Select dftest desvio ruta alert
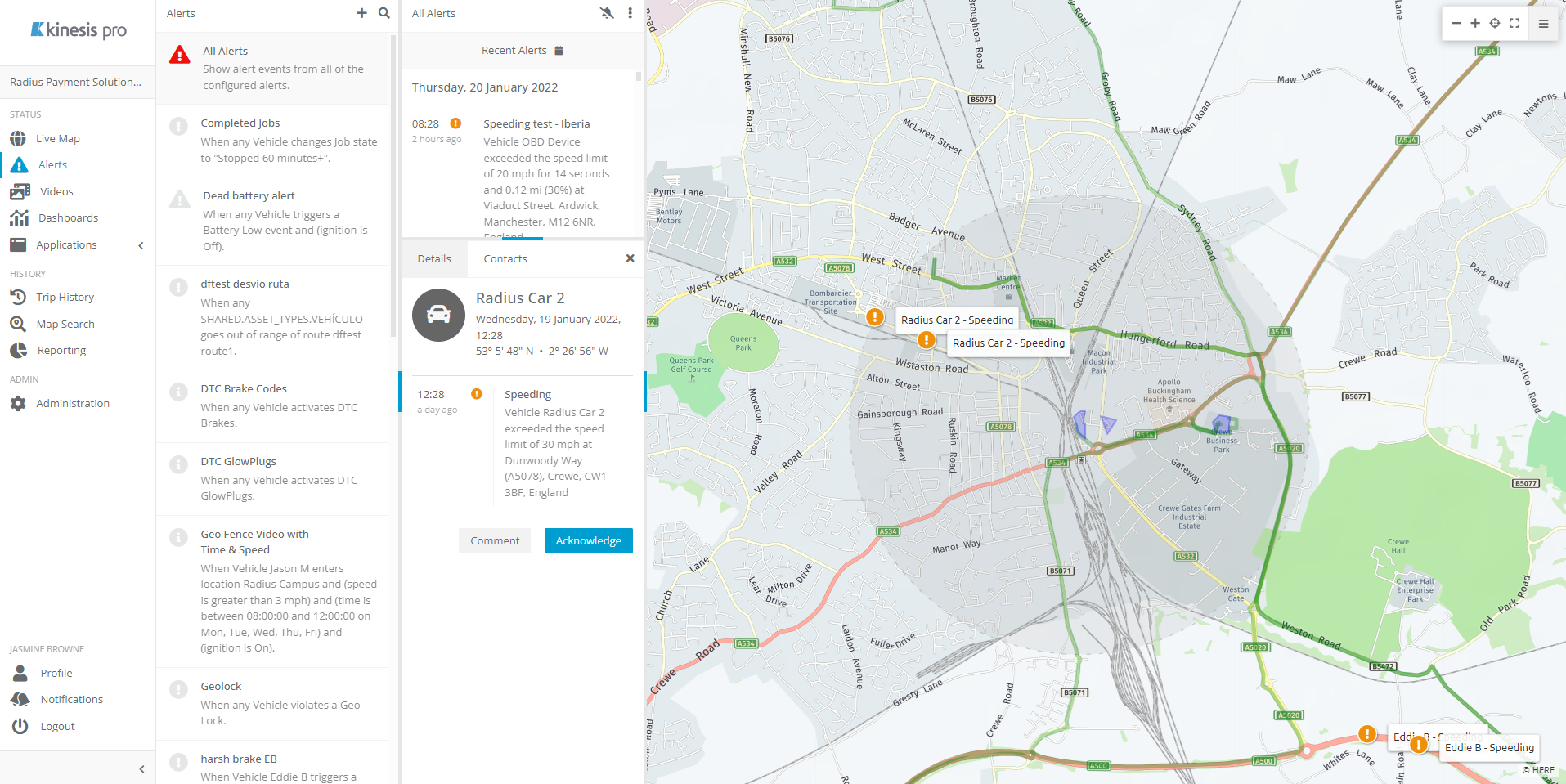The image size is (1566, 784). coord(272,317)
